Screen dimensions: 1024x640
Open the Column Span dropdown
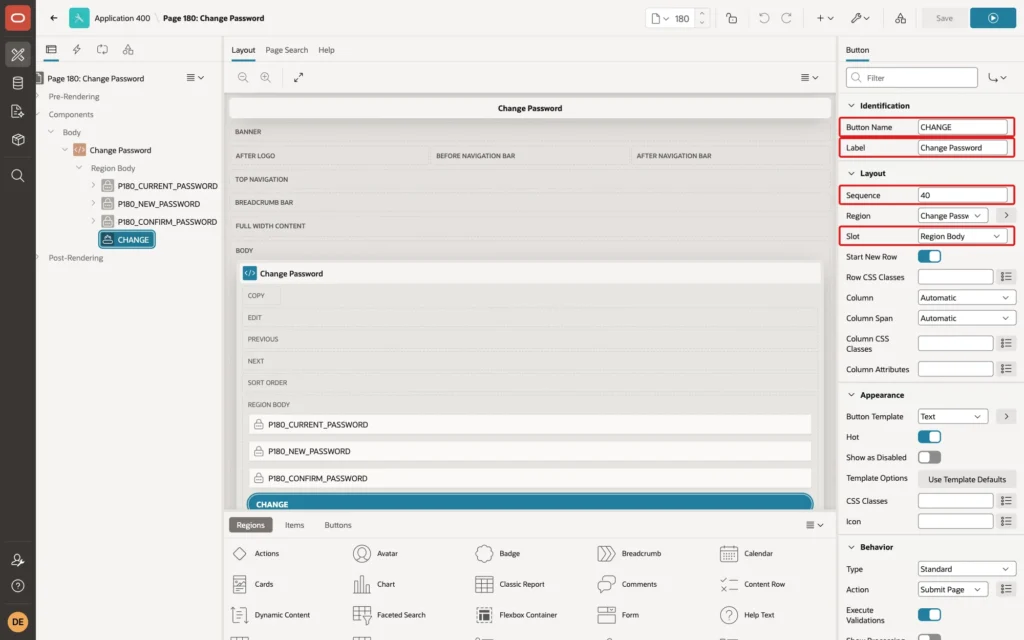point(967,318)
